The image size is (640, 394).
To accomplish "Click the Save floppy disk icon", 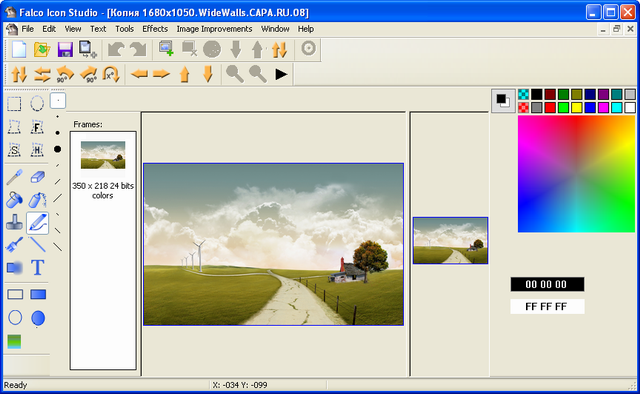I will pyautogui.click(x=65, y=49).
